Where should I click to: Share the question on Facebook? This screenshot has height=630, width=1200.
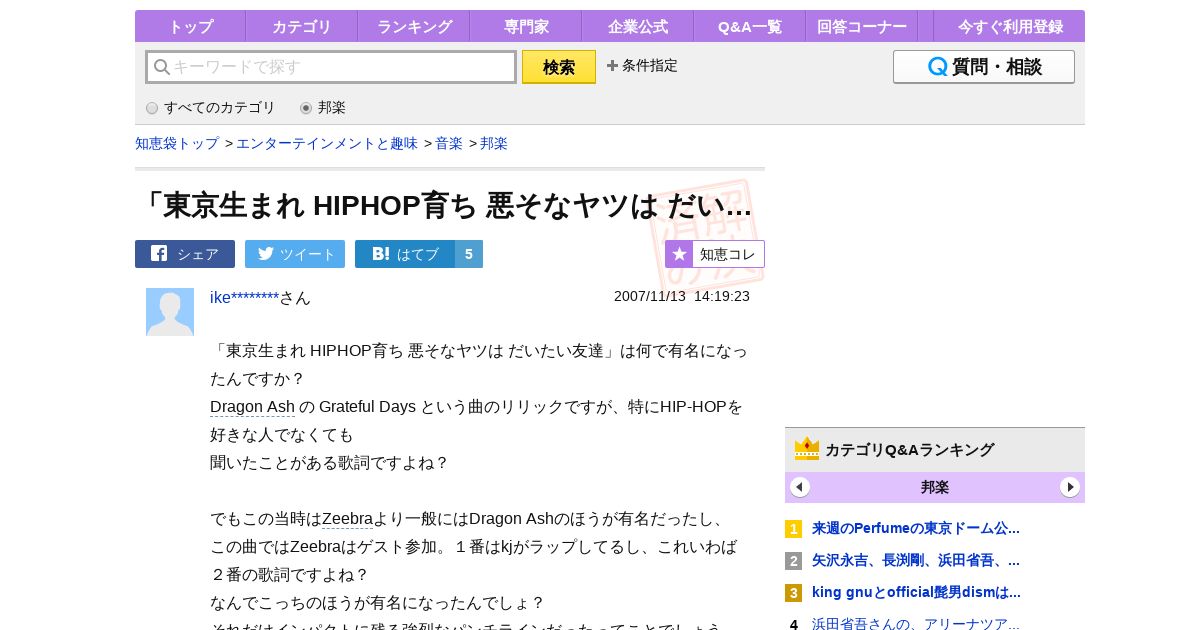pos(185,254)
